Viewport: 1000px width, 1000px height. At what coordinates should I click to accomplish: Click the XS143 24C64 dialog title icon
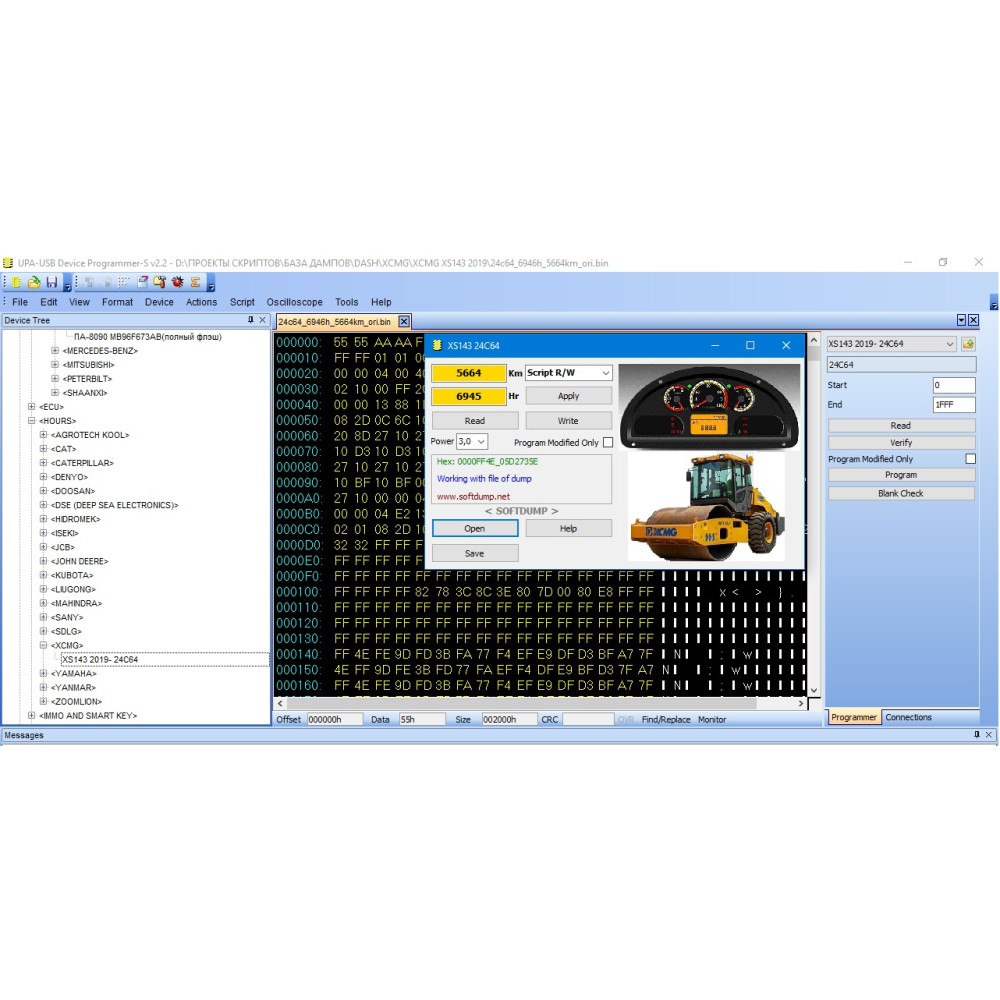[x=437, y=345]
